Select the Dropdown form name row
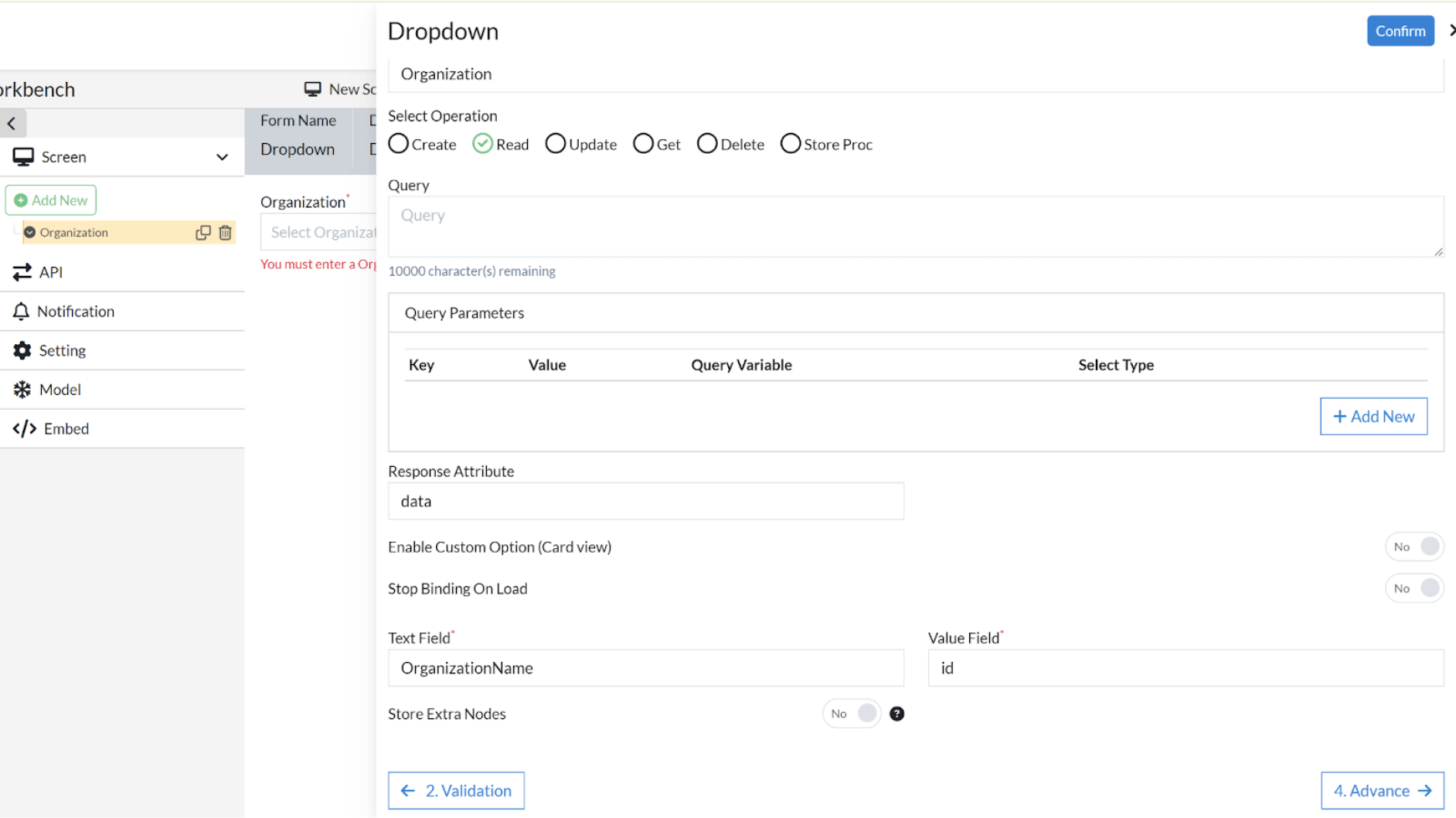This screenshot has height=818, width=1456. click(298, 149)
